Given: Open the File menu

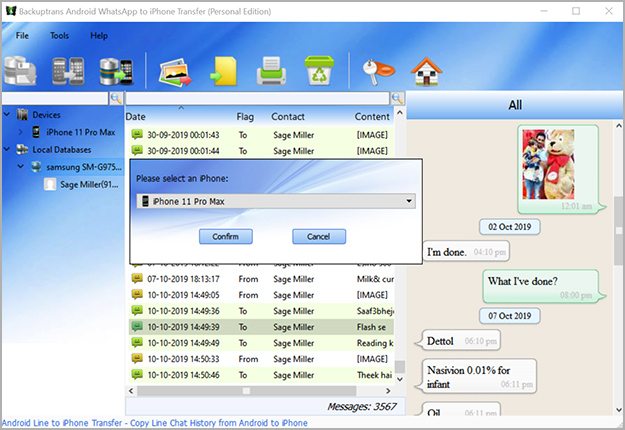Looking at the screenshot, I should [22, 35].
